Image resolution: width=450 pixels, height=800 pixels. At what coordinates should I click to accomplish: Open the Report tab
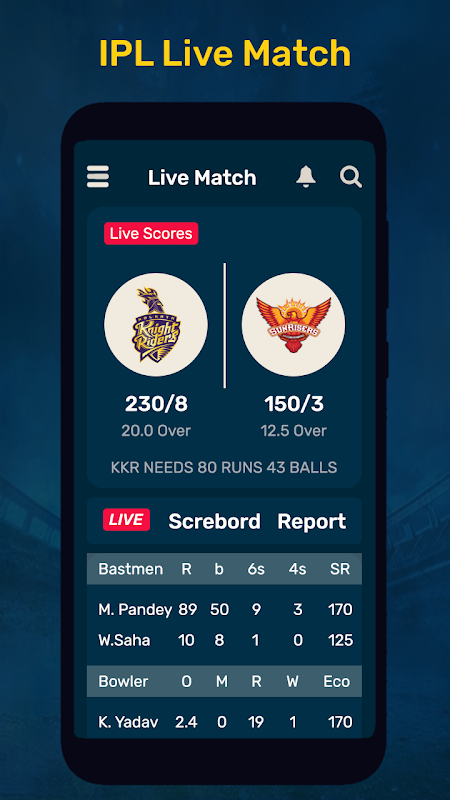click(x=312, y=522)
